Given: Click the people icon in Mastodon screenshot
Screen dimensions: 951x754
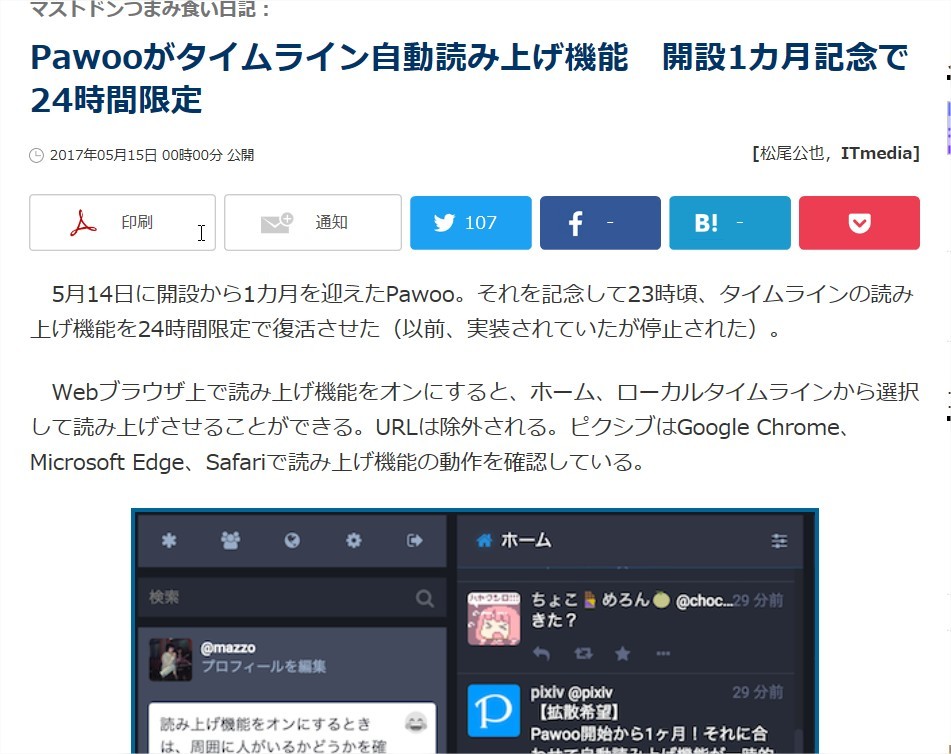Looking at the screenshot, I should 230,540.
